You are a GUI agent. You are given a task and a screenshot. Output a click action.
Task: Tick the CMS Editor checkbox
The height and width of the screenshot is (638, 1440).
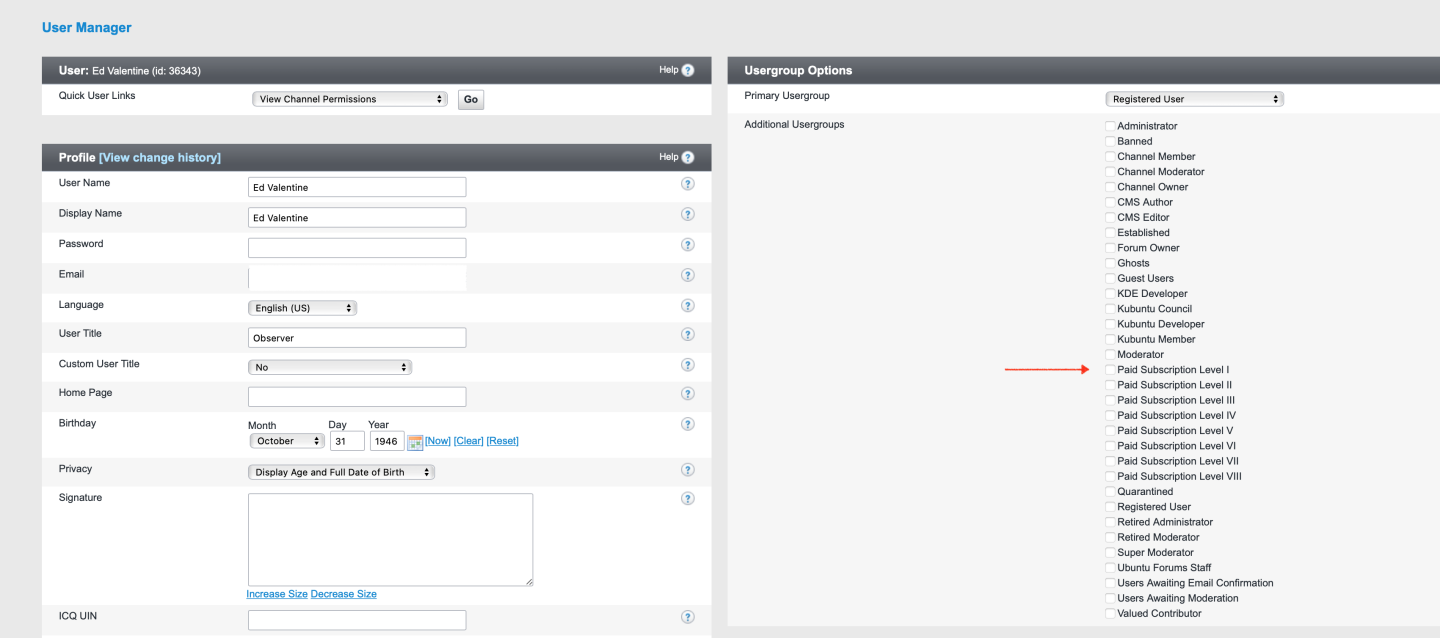(1110, 217)
